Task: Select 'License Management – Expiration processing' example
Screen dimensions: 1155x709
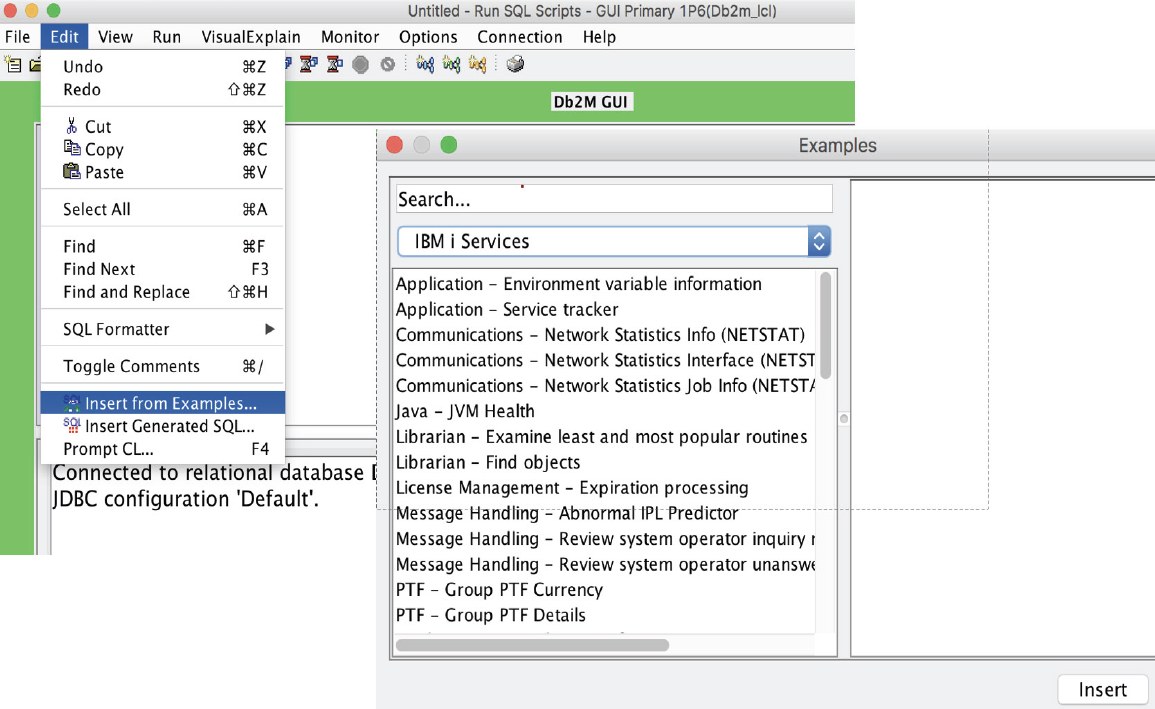Action: 604,487
